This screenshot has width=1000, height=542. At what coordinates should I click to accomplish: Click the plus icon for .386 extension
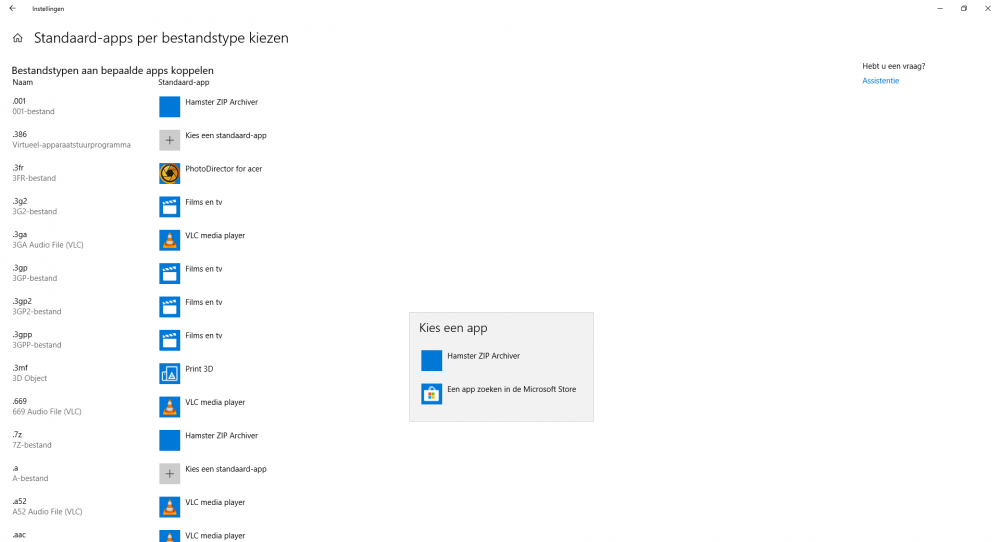tap(170, 140)
